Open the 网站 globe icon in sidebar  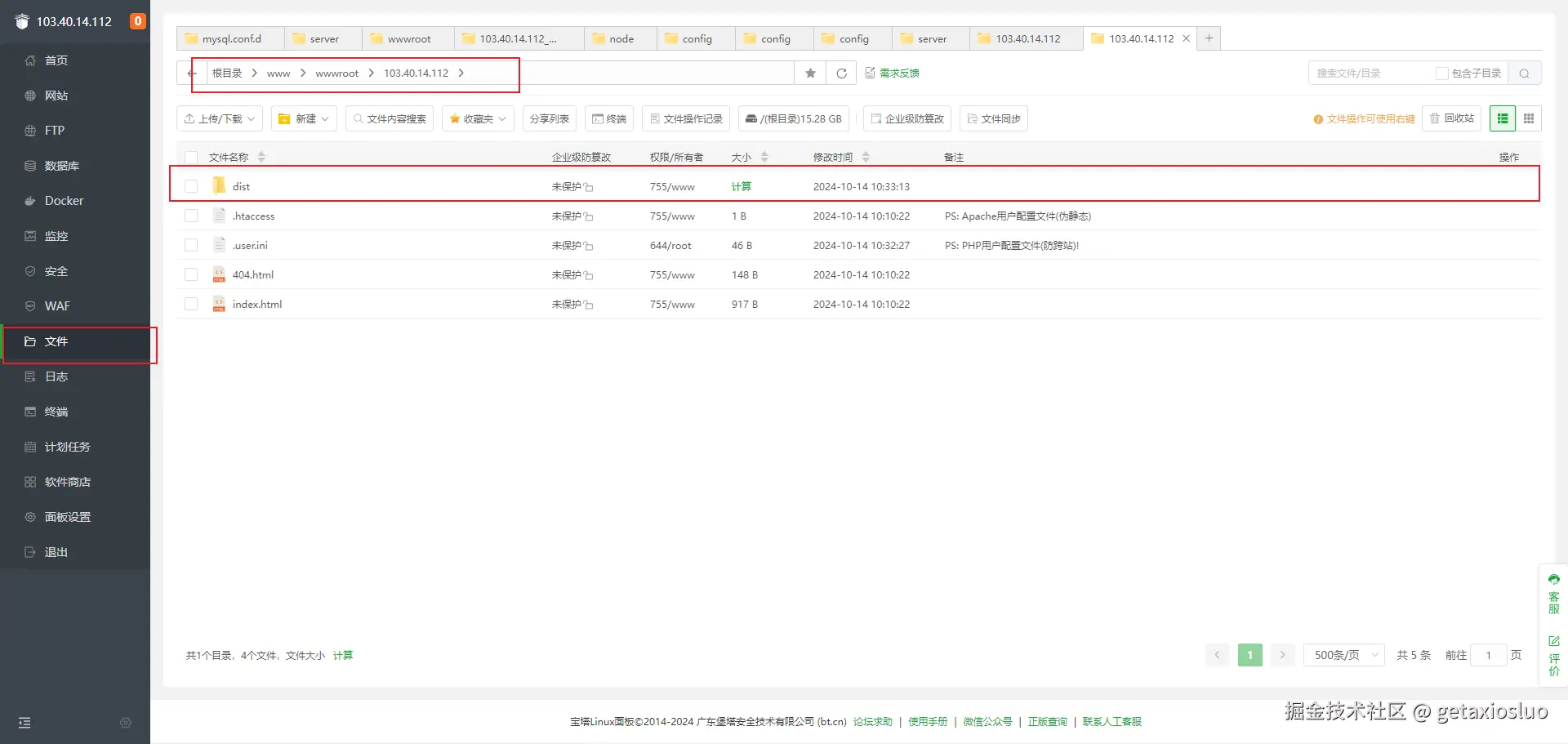tap(30, 96)
